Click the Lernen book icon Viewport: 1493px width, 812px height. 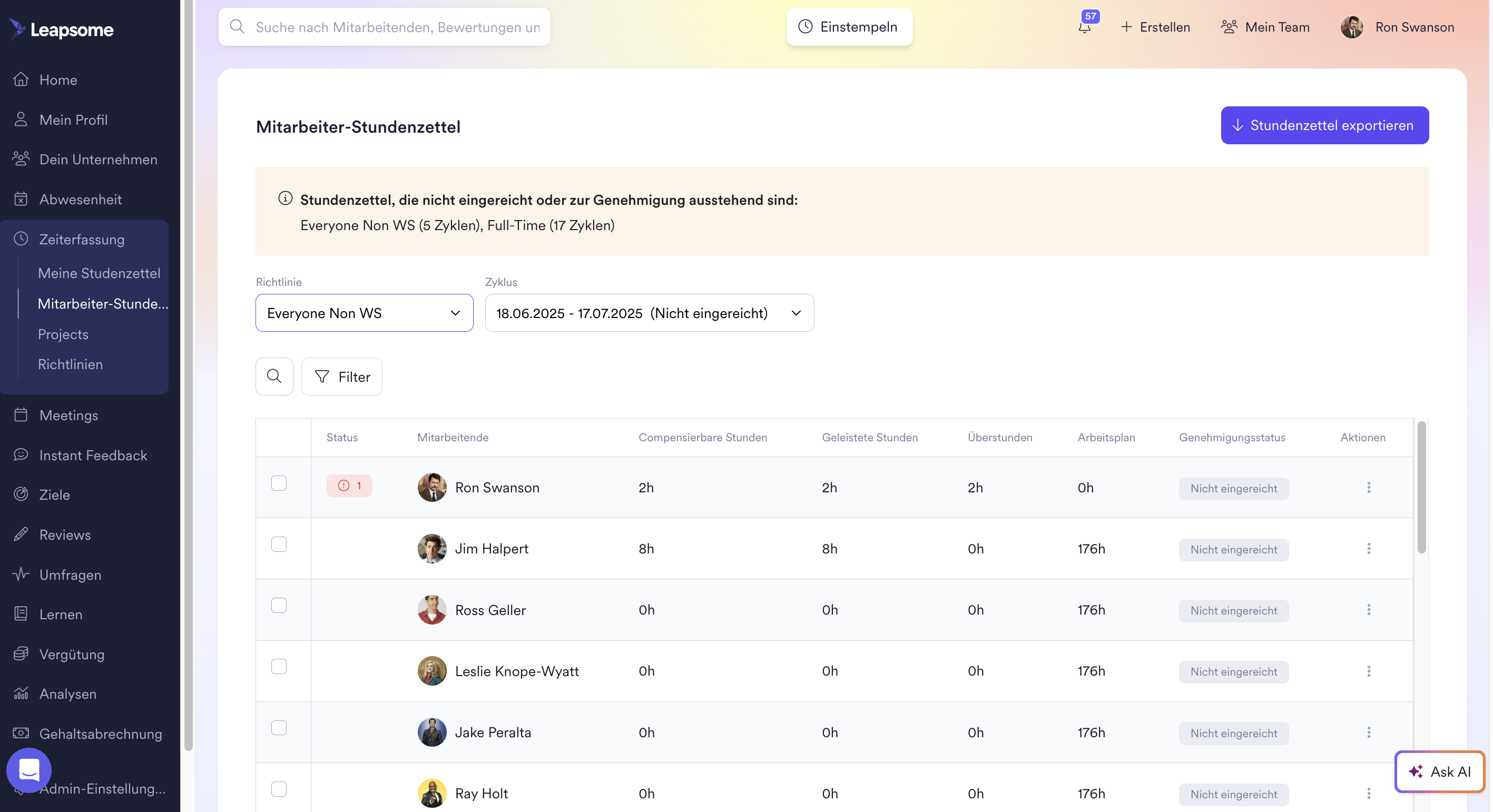(21, 613)
